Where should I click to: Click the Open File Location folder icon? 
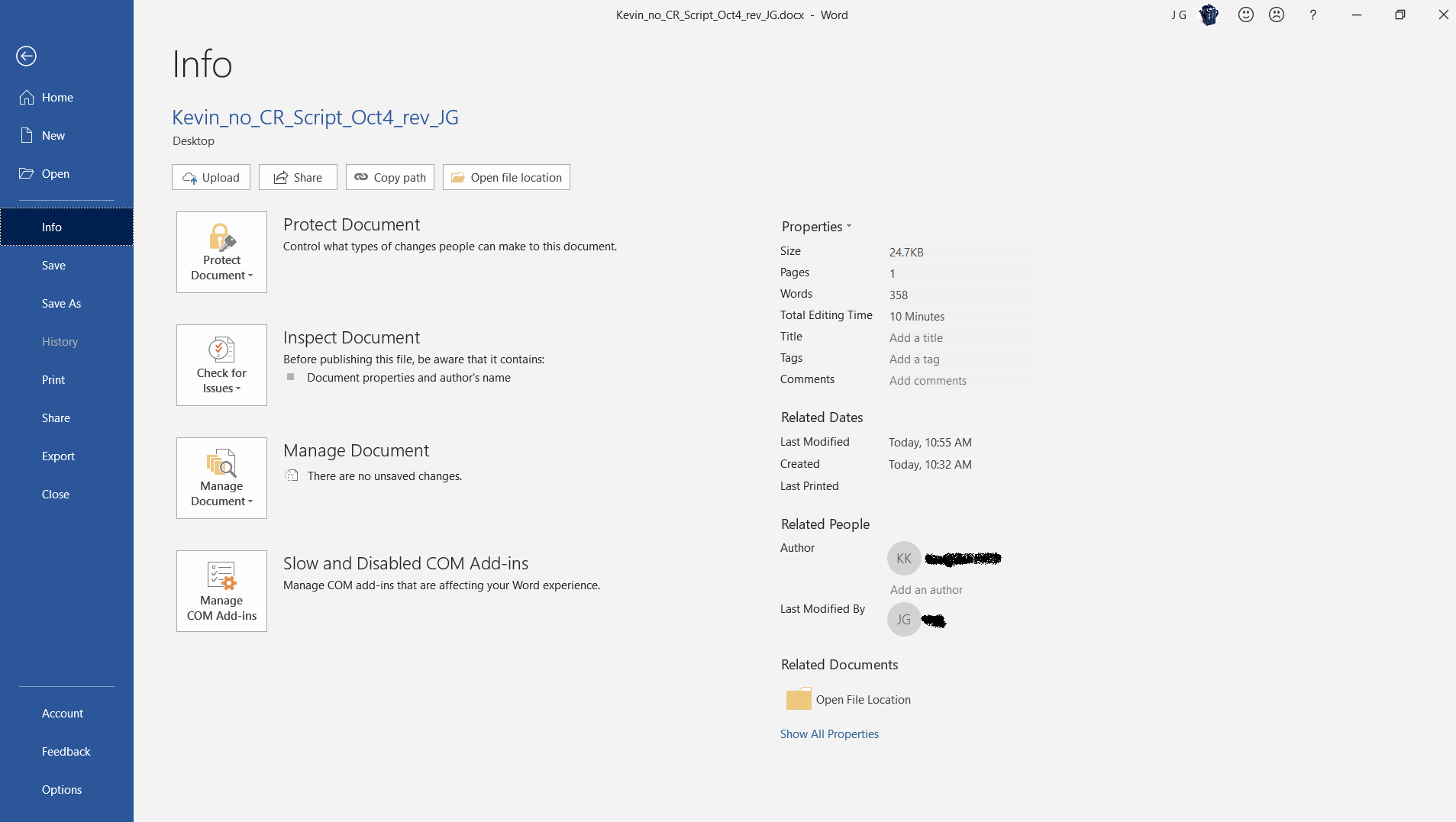coord(799,699)
